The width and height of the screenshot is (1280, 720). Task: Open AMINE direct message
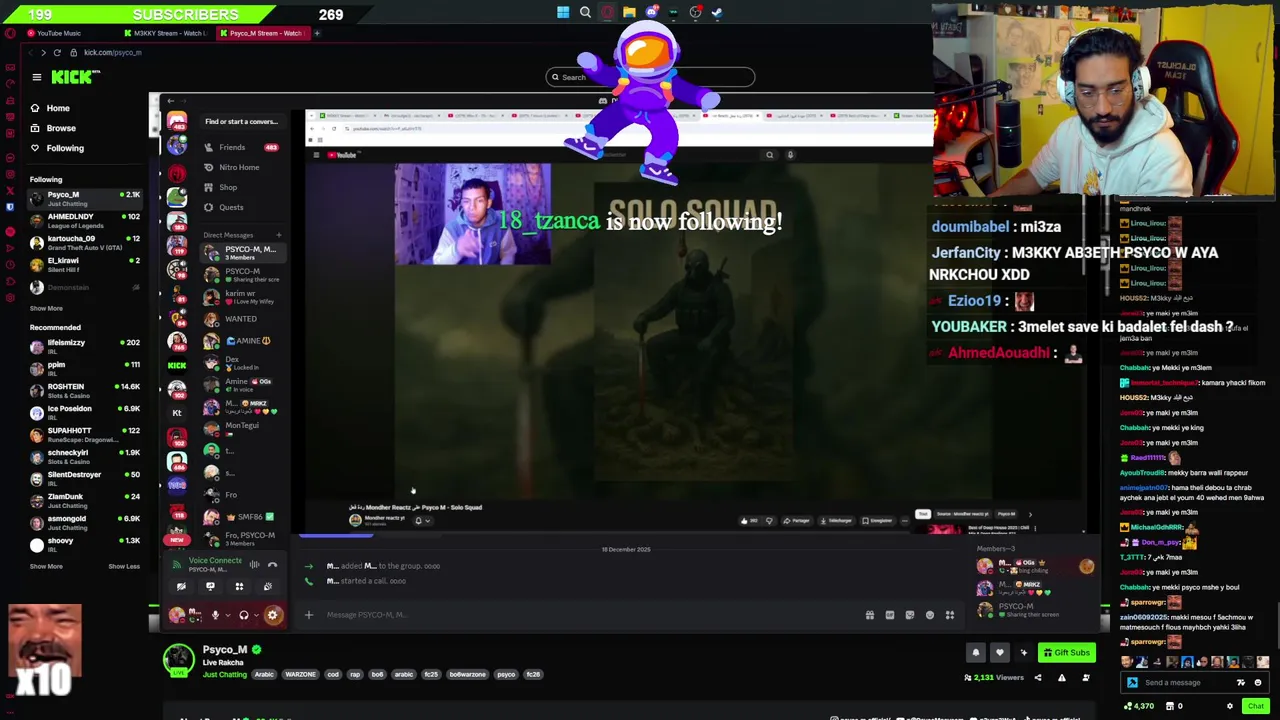tap(241, 341)
